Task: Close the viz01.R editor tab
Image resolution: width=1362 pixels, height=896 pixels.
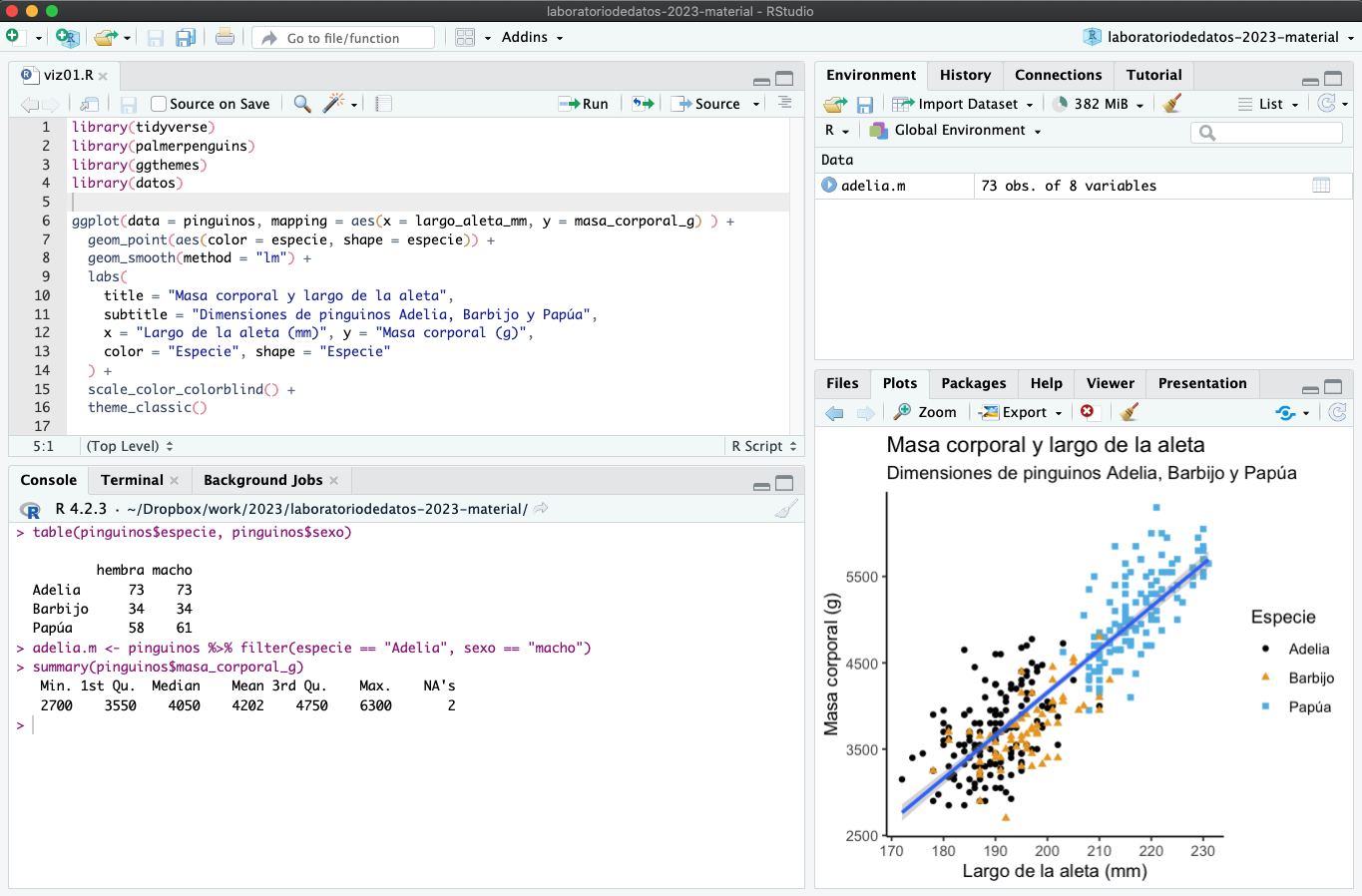Action: point(103,76)
